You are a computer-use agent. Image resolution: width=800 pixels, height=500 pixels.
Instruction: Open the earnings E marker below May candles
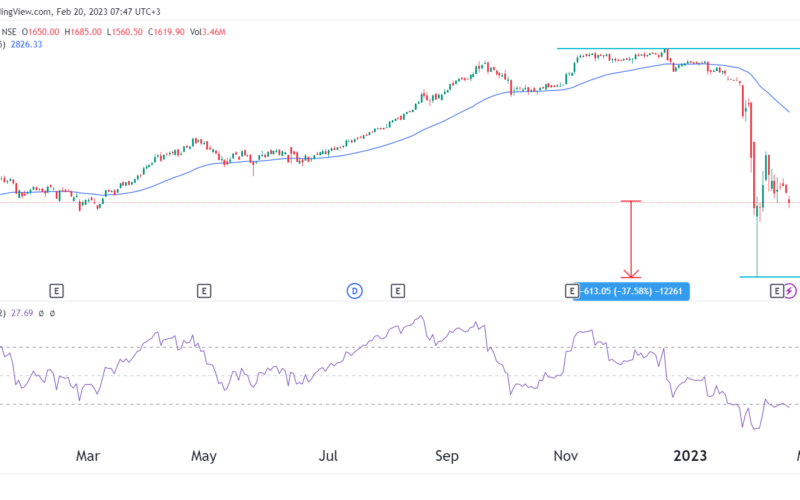point(203,291)
